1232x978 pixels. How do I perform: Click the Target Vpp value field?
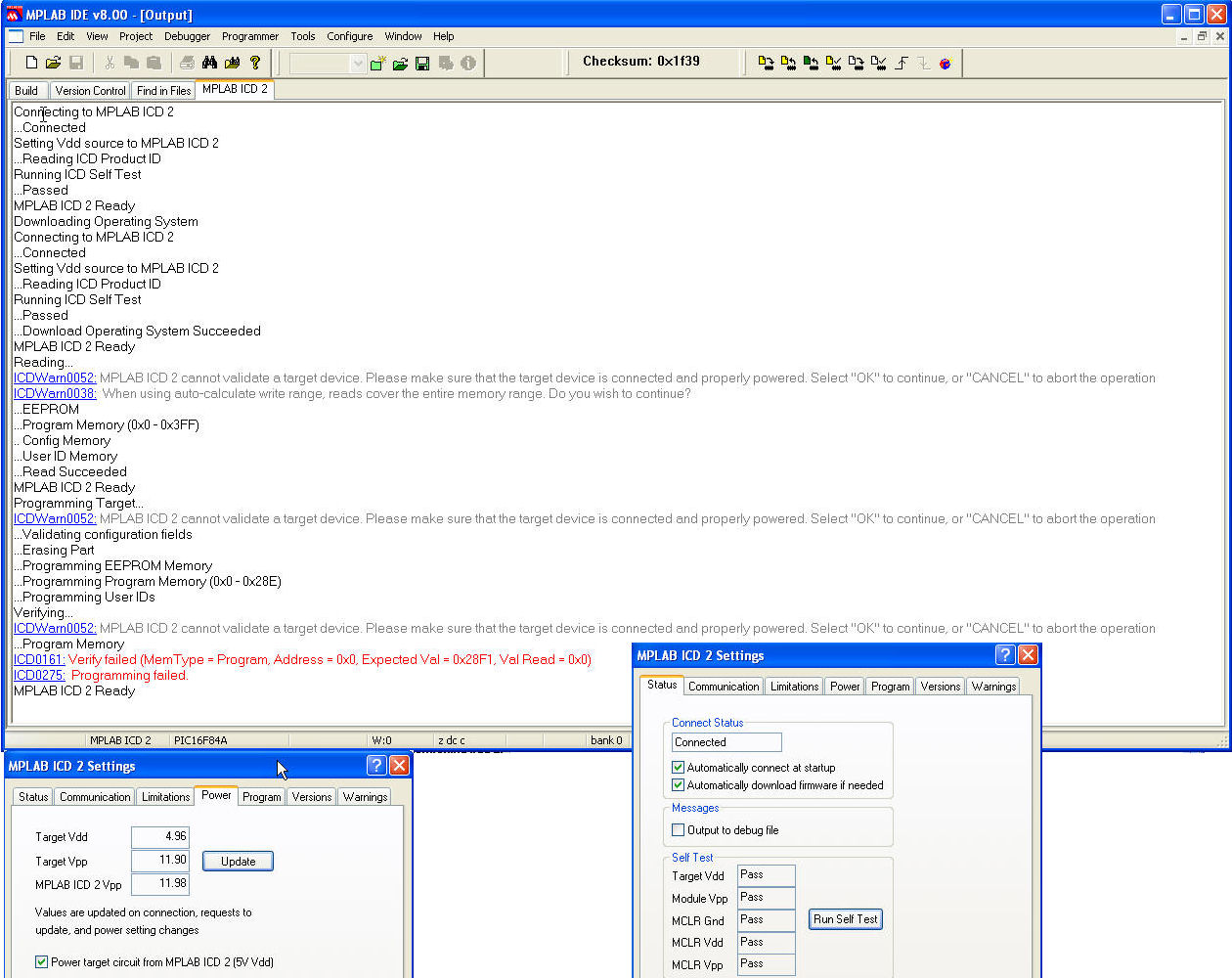pyautogui.click(x=159, y=861)
